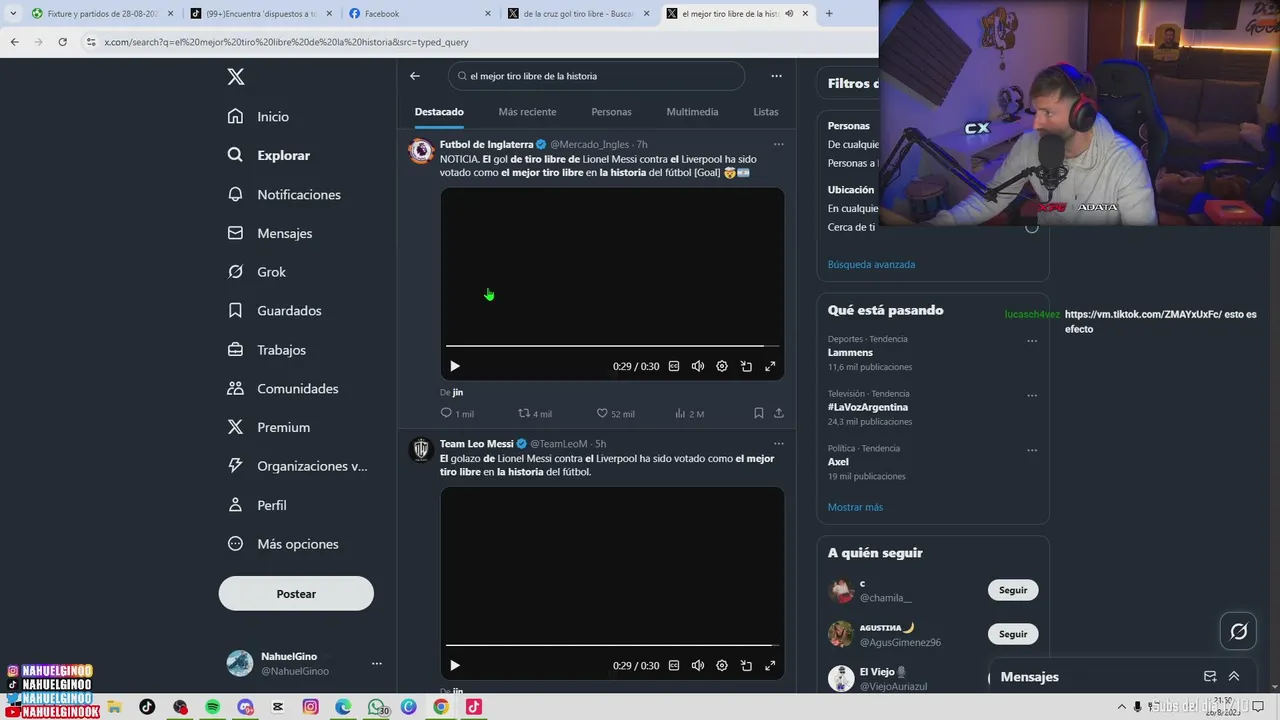Open Notificaciones in the sidebar
1280x720 pixels.
coord(284,194)
